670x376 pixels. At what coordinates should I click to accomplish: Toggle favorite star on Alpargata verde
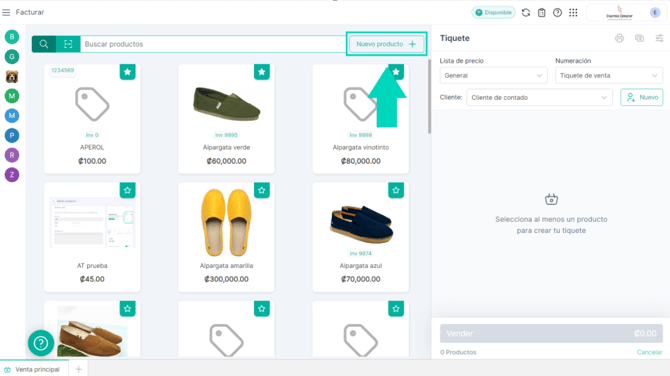pos(262,72)
